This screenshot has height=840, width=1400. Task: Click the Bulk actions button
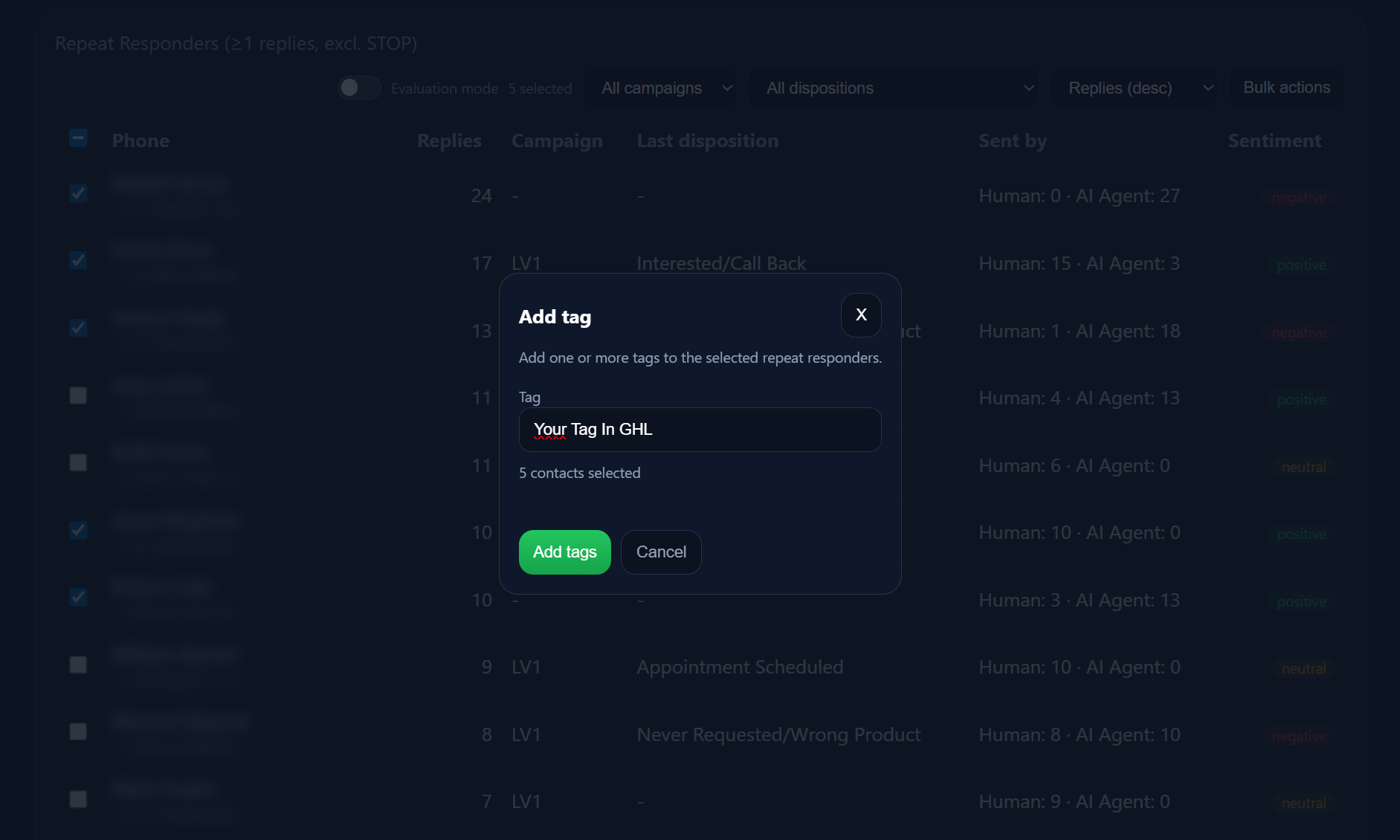(1286, 87)
